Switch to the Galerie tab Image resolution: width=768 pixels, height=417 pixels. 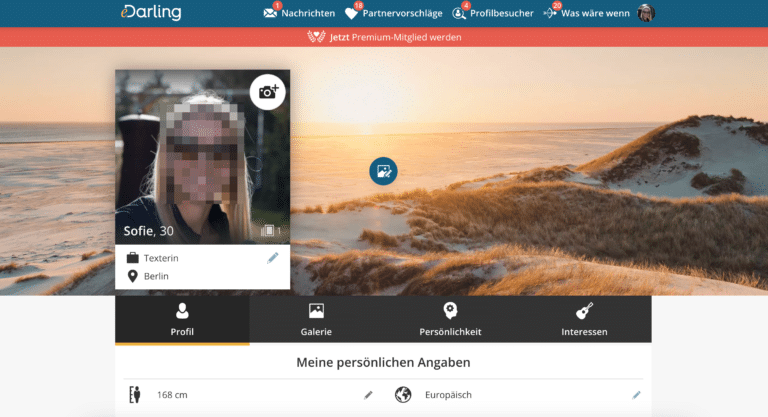coord(316,320)
